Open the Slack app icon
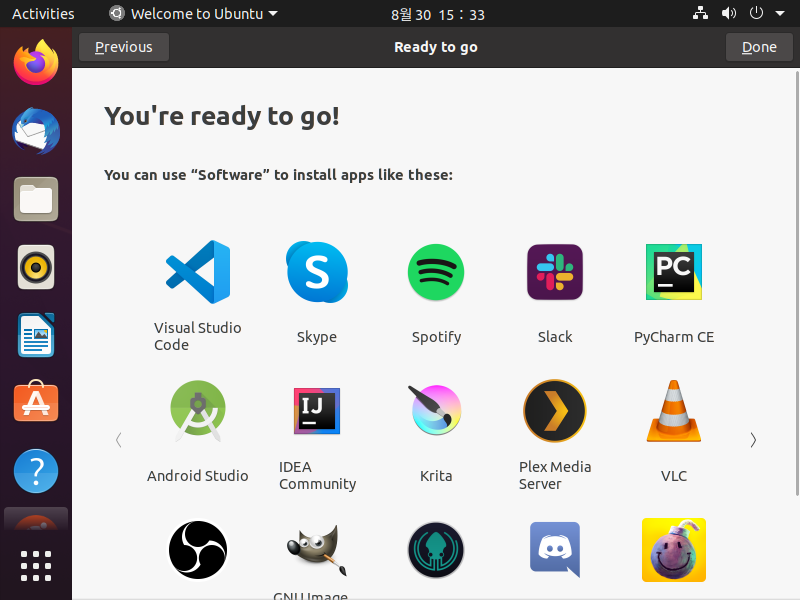The width and height of the screenshot is (800, 600). pos(555,272)
